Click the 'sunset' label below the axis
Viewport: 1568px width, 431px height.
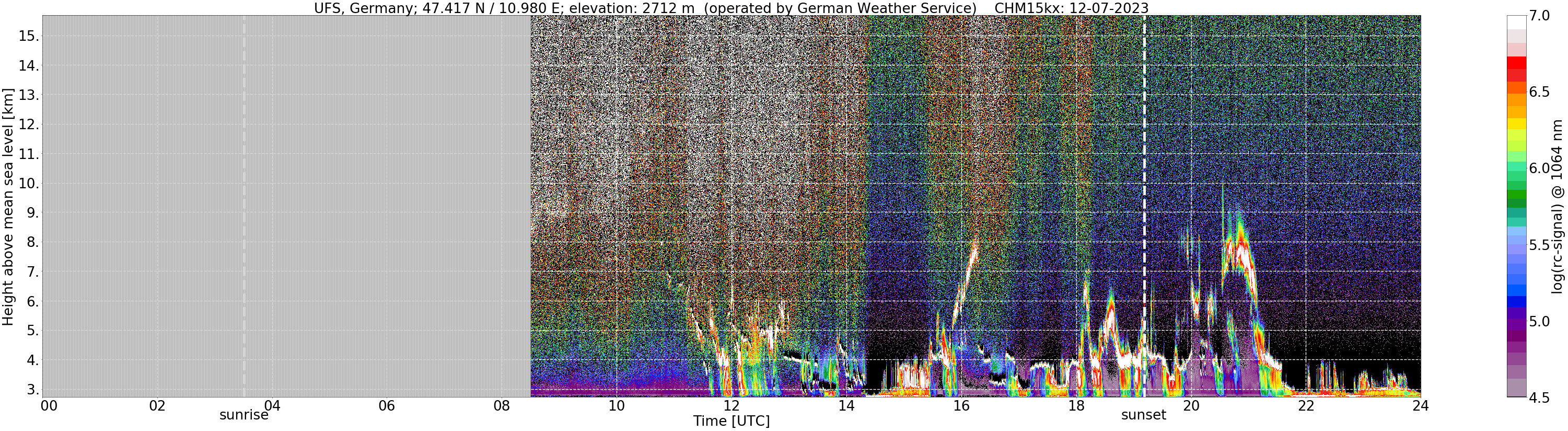coord(1144,415)
